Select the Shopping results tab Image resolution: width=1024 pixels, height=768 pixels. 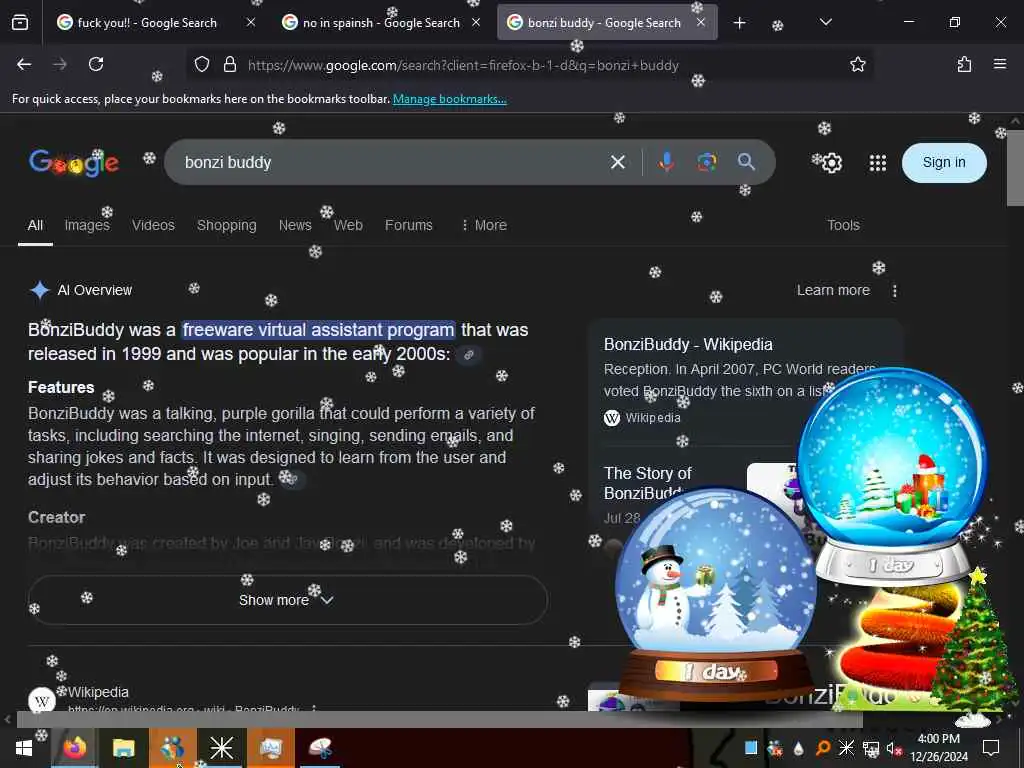pyautogui.click(x=227, y=225)
